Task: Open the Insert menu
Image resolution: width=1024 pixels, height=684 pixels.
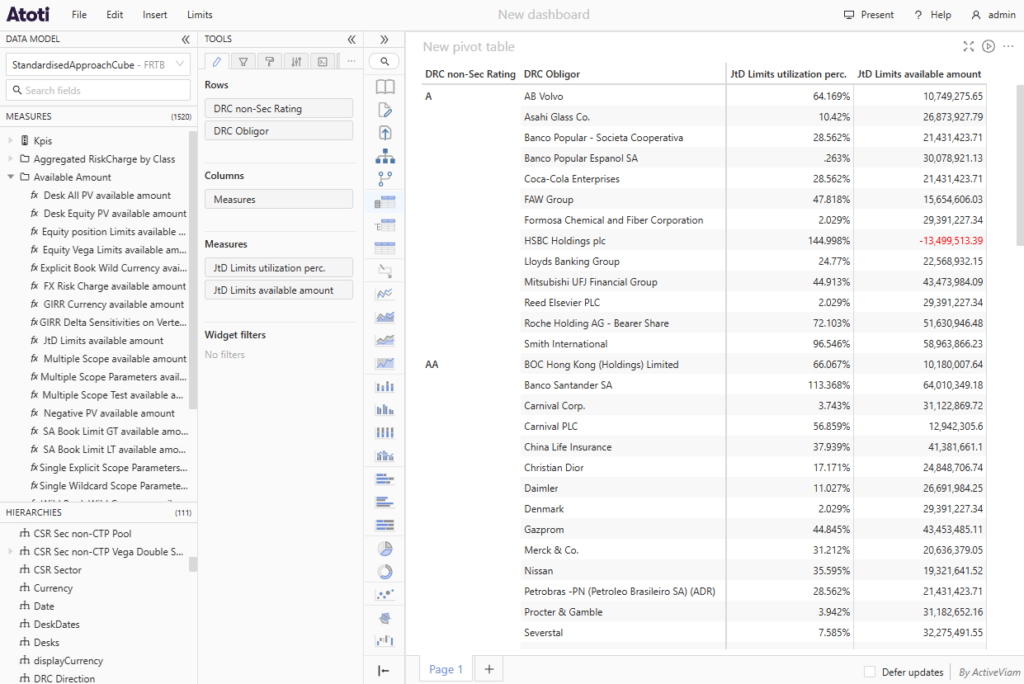Action: tap(155, 14)
